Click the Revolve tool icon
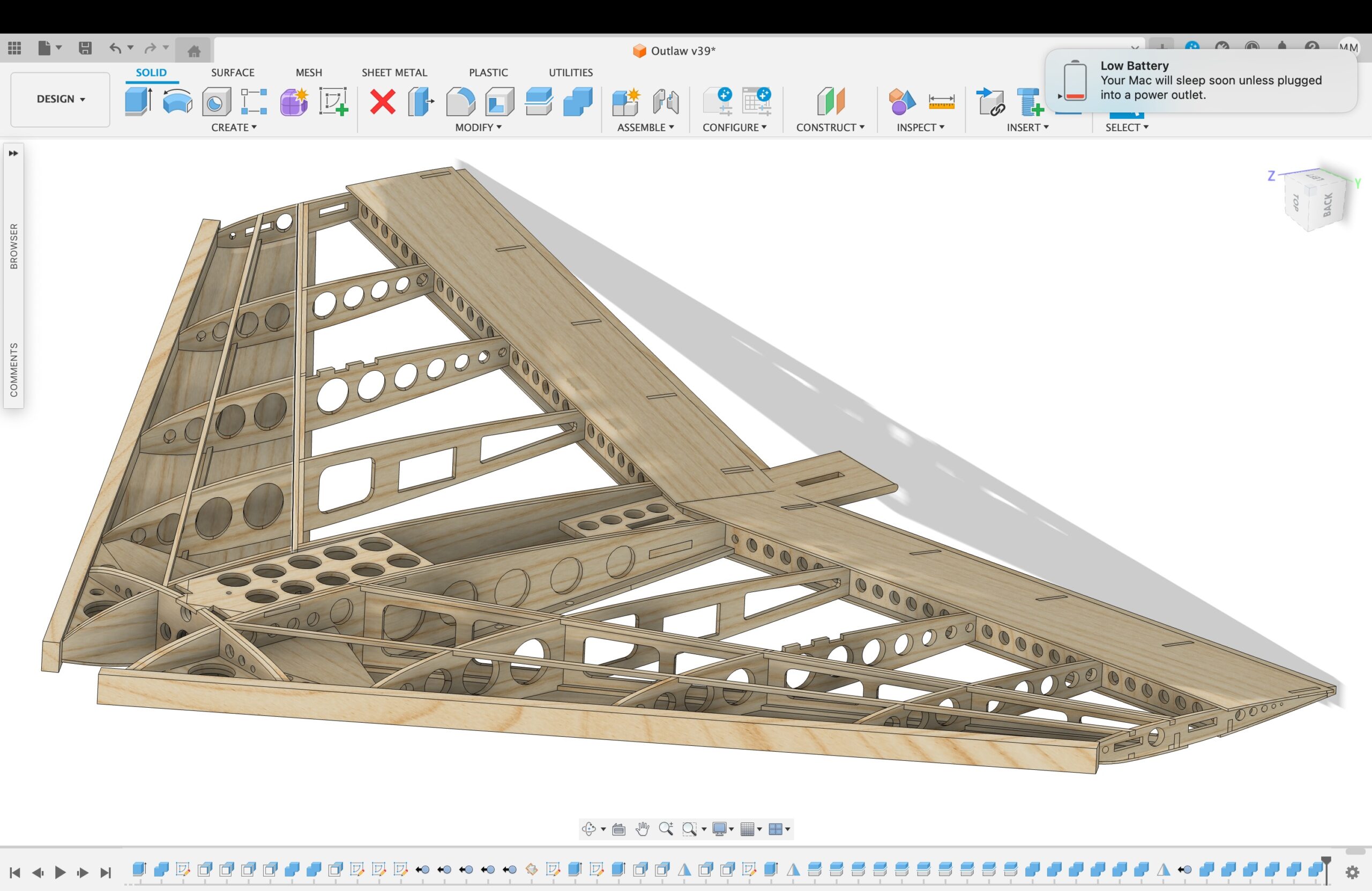The height and width of the screenshot is (891, 1372). pos(177,102)
